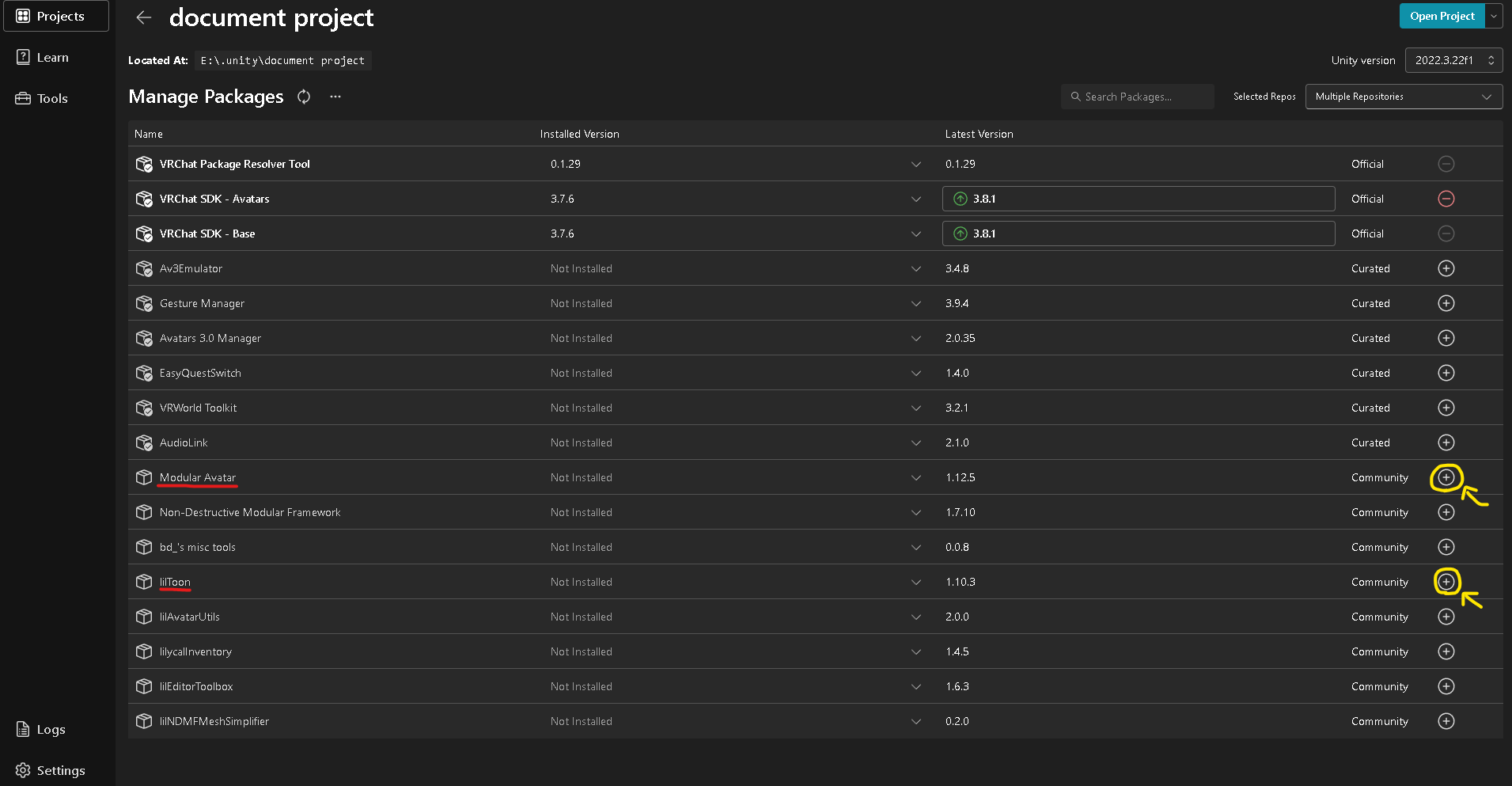
Task: Select the lilEditorToolbox row name
Action: click(196, 686)
